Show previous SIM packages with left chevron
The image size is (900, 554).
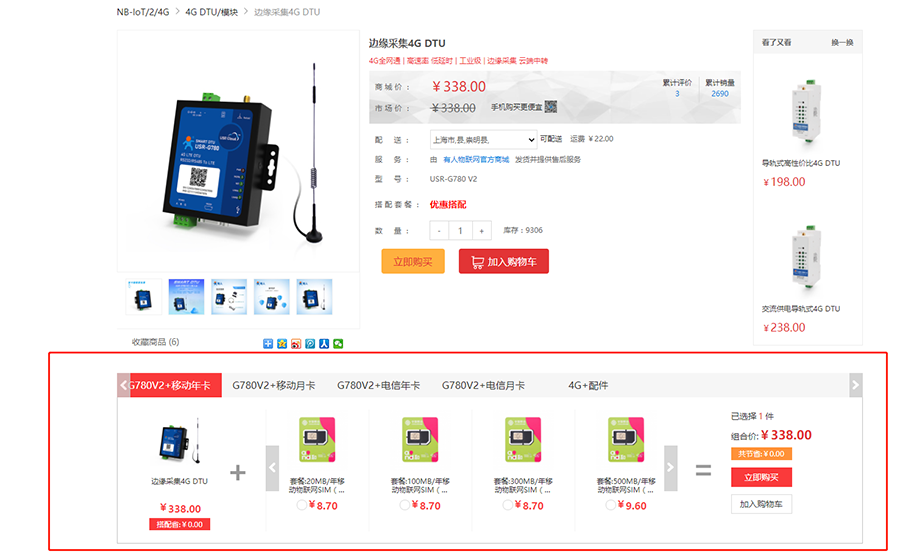[273, 468]
